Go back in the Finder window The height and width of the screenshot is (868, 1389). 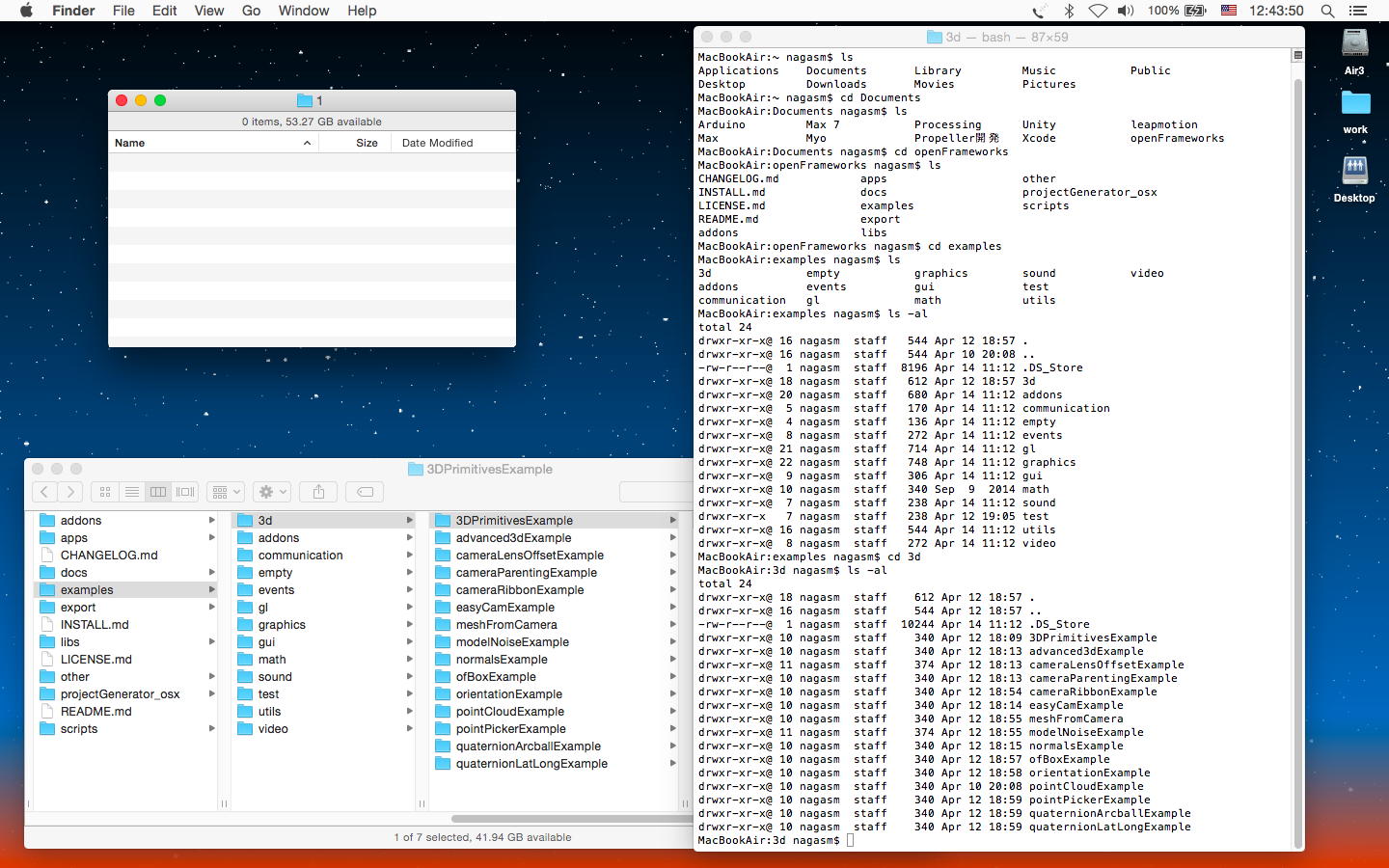[44, 492]
